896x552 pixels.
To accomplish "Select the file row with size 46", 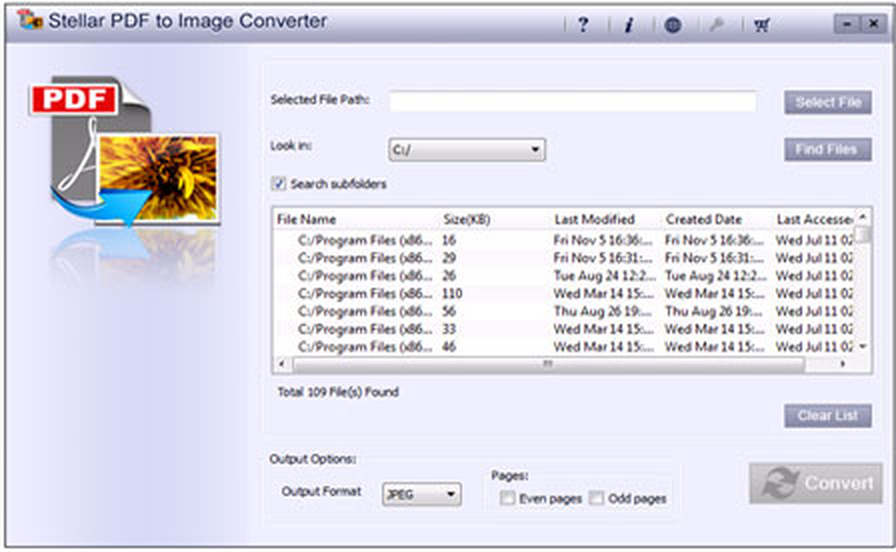I will coord(564,346).
